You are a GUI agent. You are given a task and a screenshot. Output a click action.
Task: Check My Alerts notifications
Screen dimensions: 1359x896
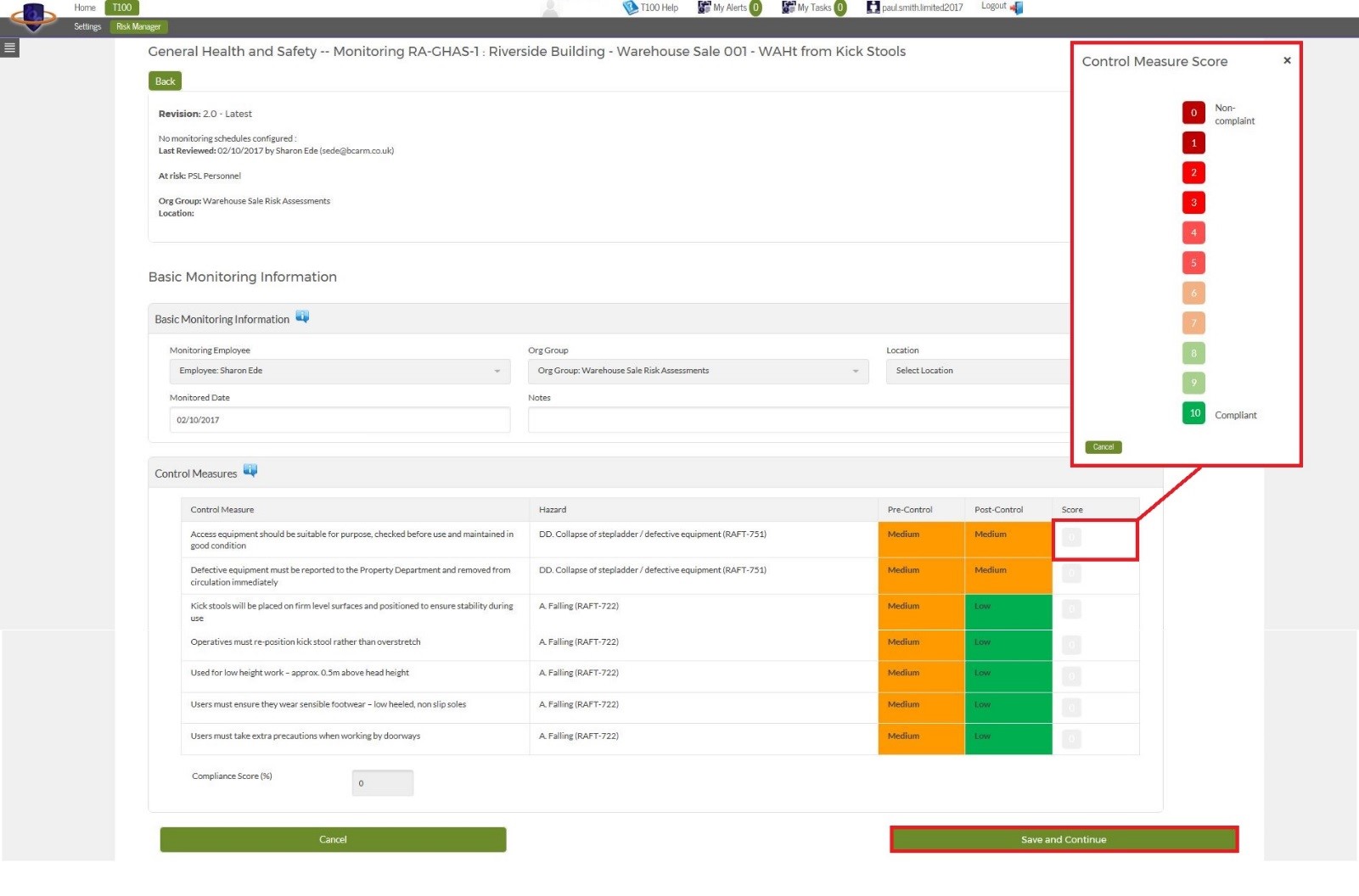(x=726, y=7)
